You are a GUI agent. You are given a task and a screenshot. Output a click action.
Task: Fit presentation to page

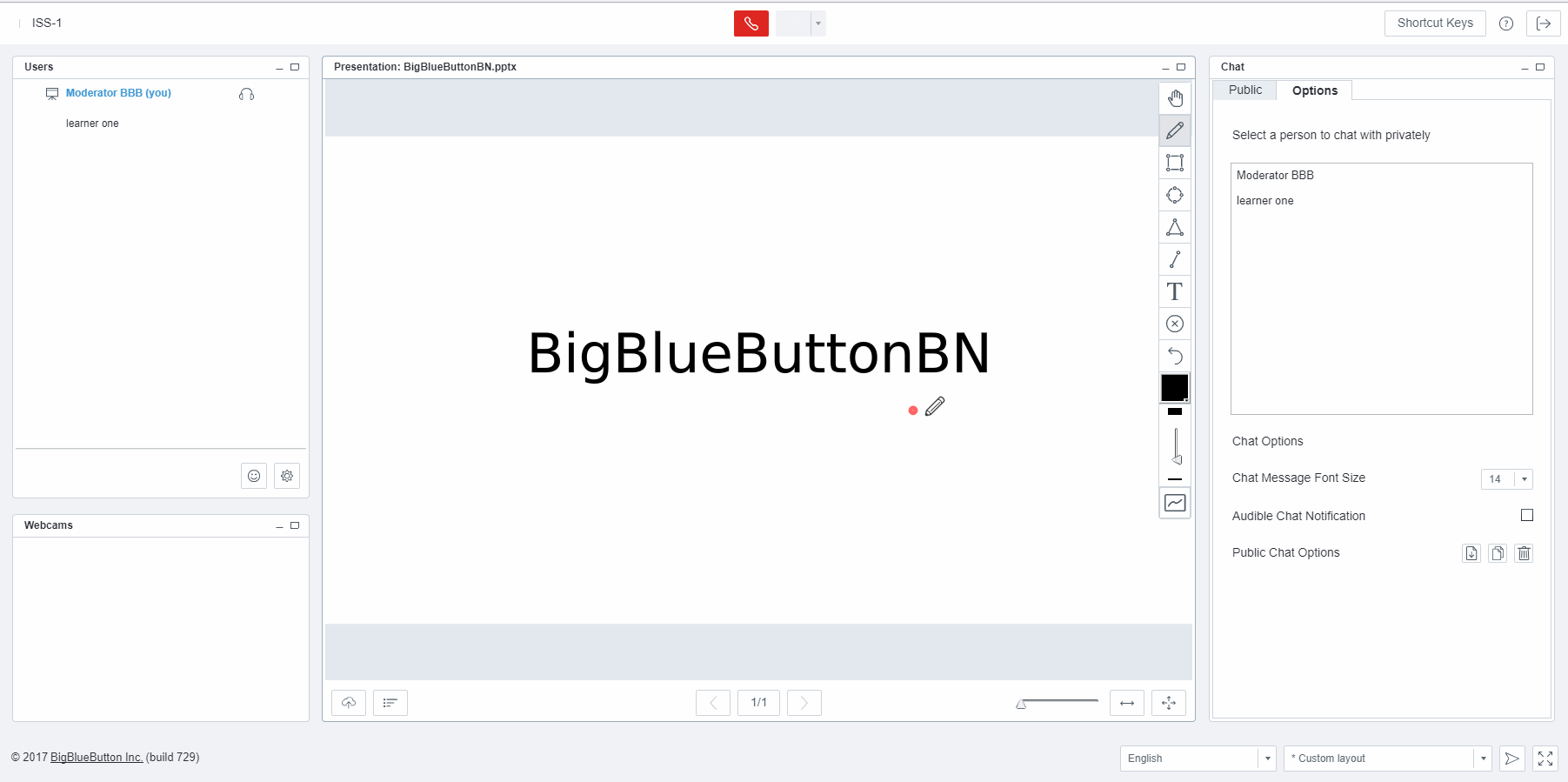click(1169, 703)
